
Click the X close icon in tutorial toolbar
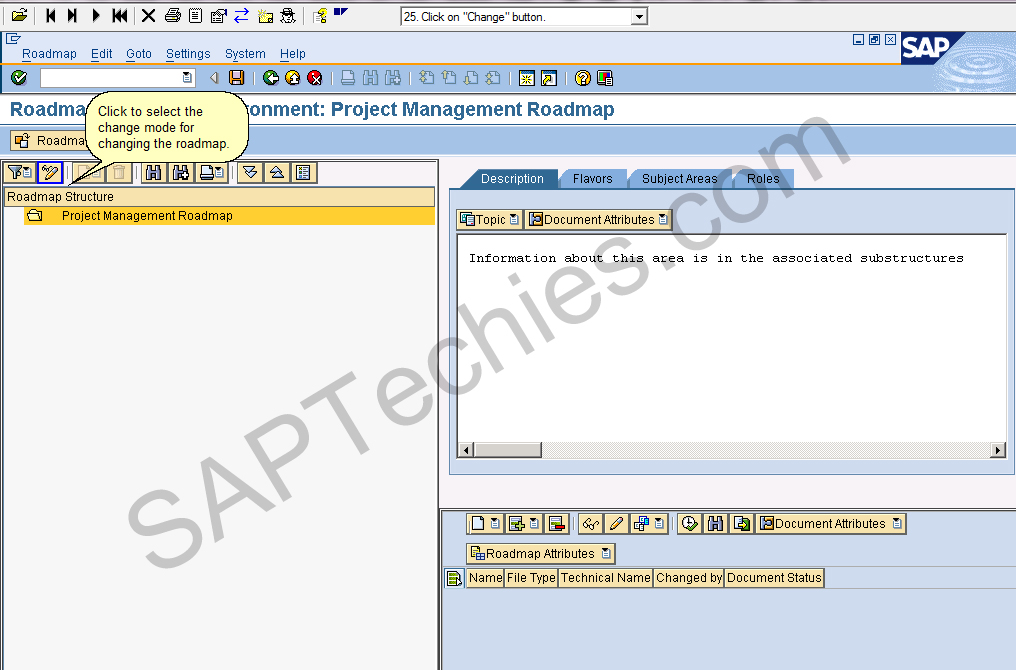point(148,15)
